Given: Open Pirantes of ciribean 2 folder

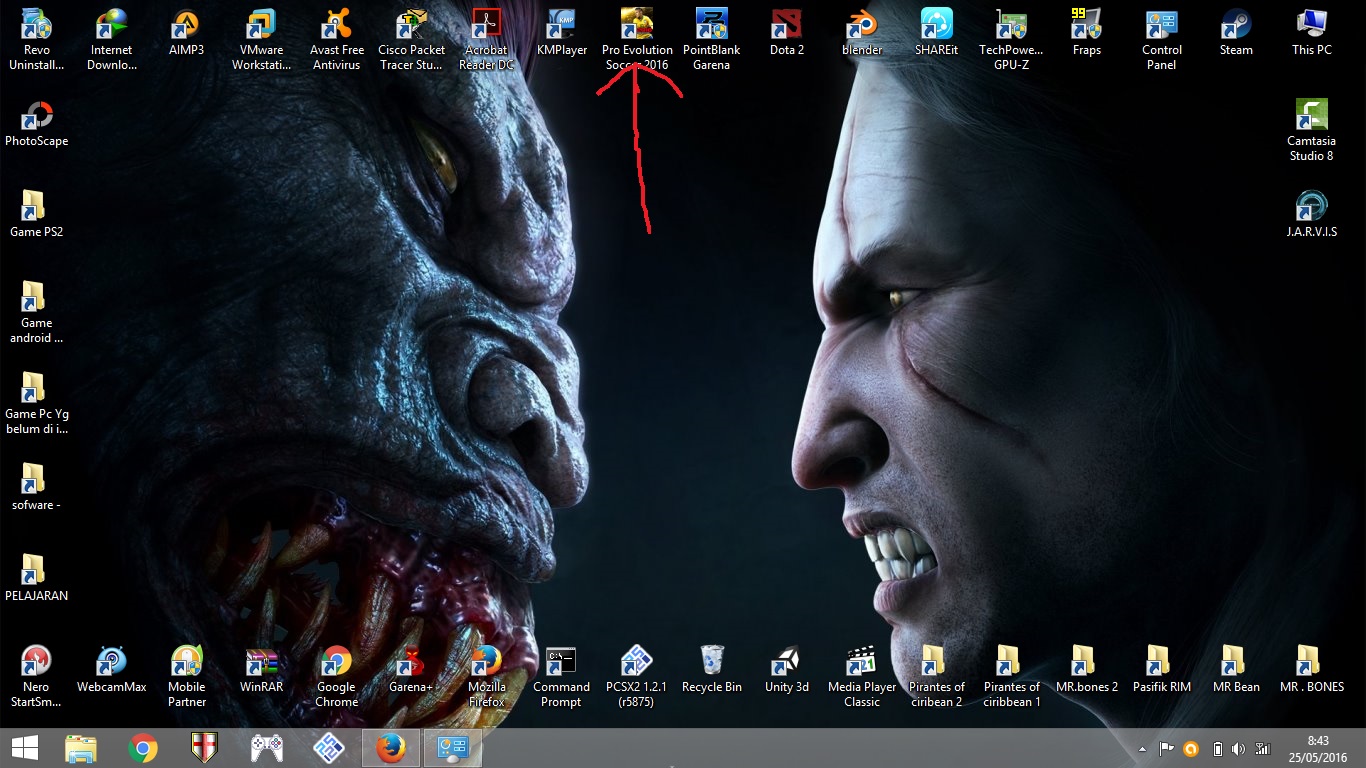Looking at the screenshot, I should click(x=936, y=677).
